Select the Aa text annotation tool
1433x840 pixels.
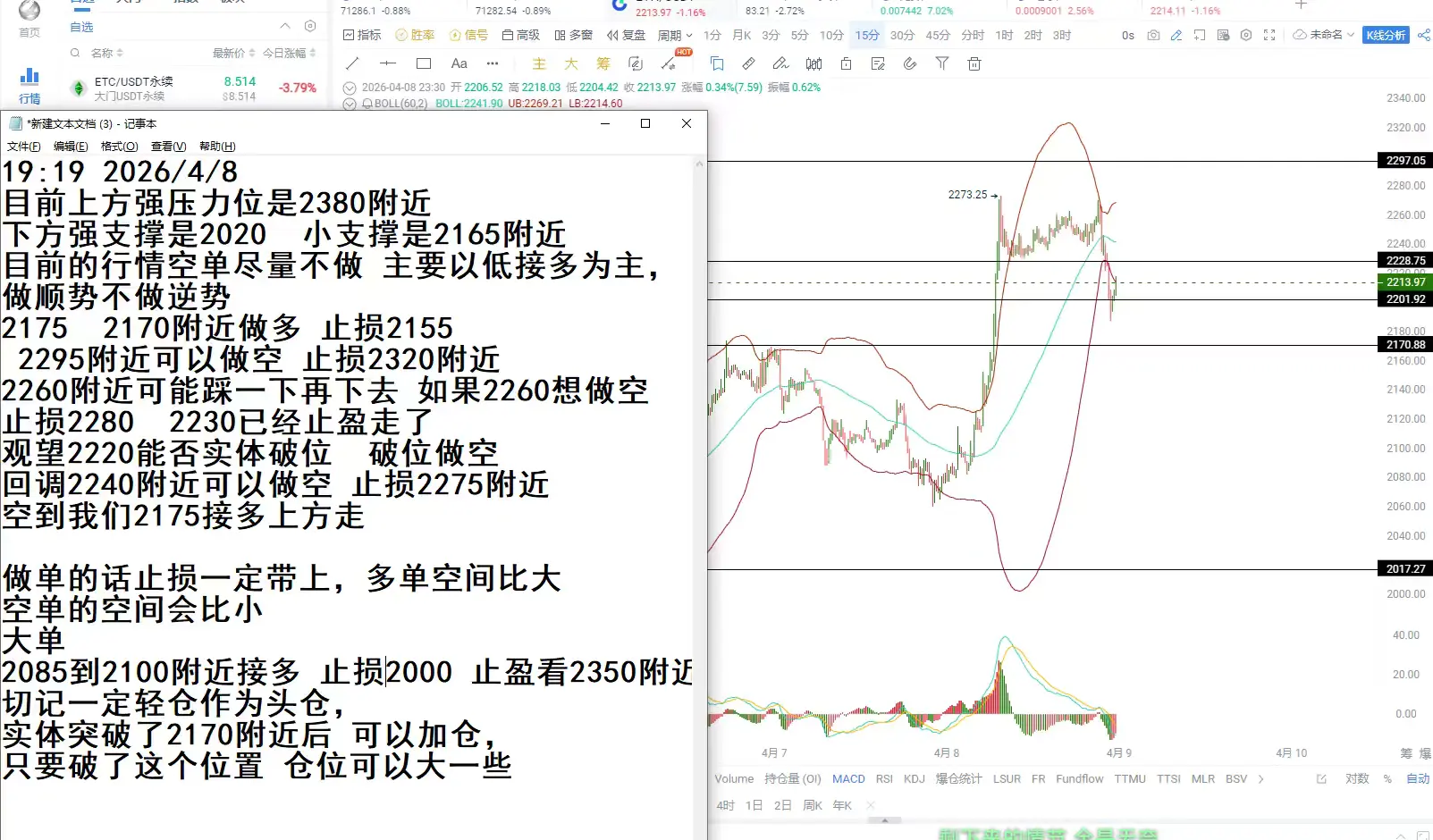coord(459,63)
